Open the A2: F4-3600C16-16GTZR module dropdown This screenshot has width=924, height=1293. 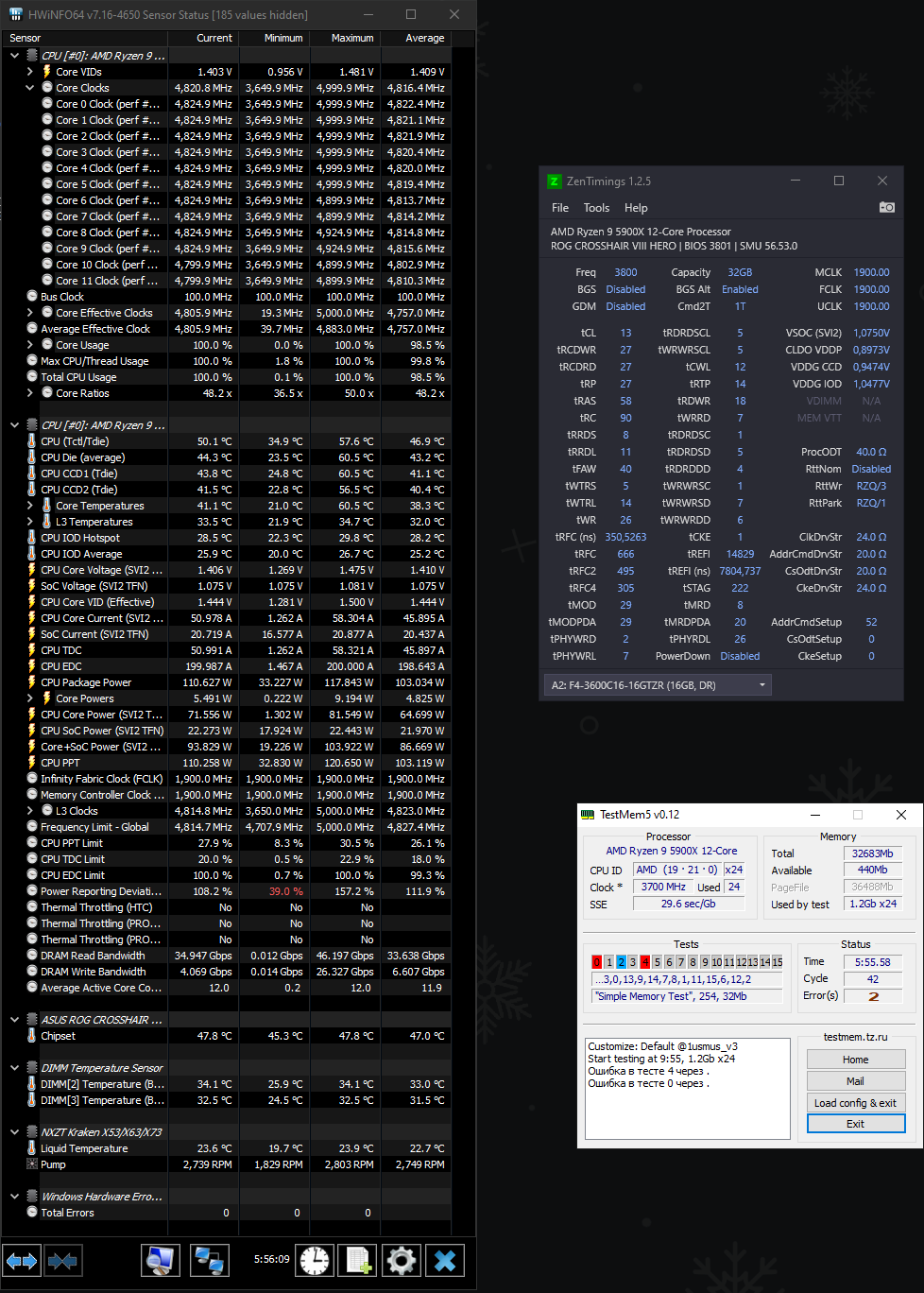coord(658,685)
